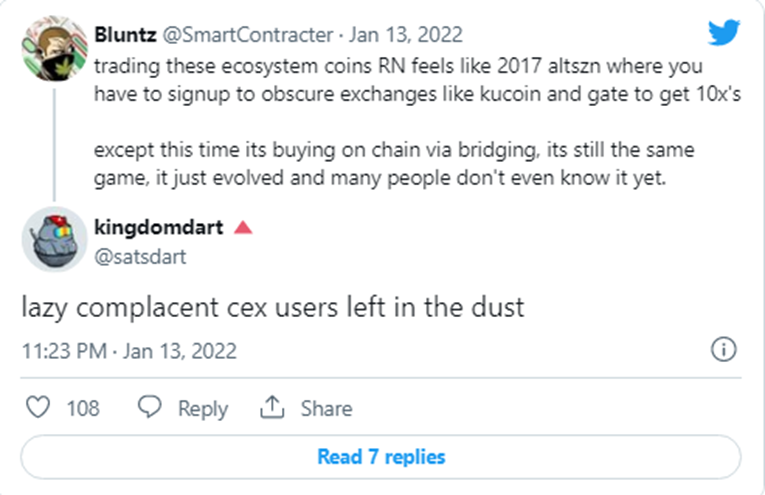The width and height of the screenshot is (765, 495).
Task: Open the 11:23 PM timestamp link
Action: (x=129, y=351)
